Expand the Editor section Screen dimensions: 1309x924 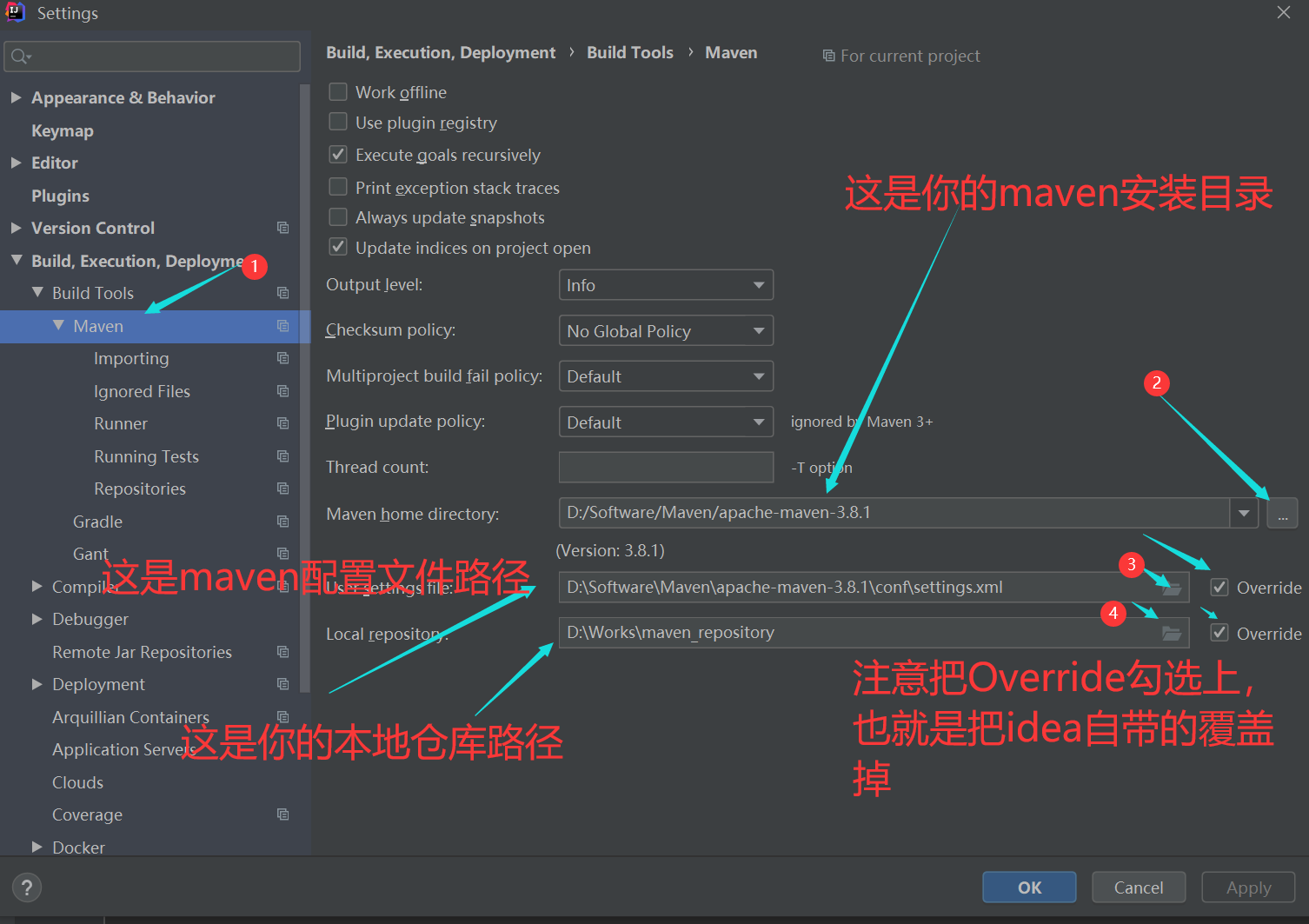click(x=16, y=163)
